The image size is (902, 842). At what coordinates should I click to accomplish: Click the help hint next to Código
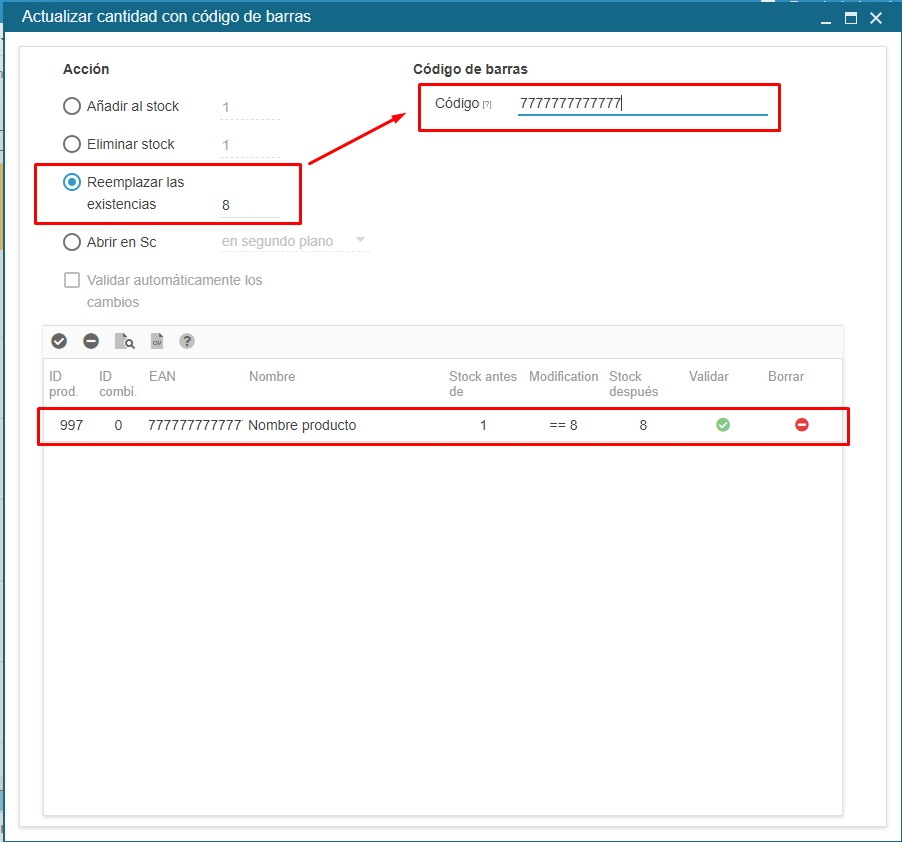pyautogui.click(x=487, y=105)
